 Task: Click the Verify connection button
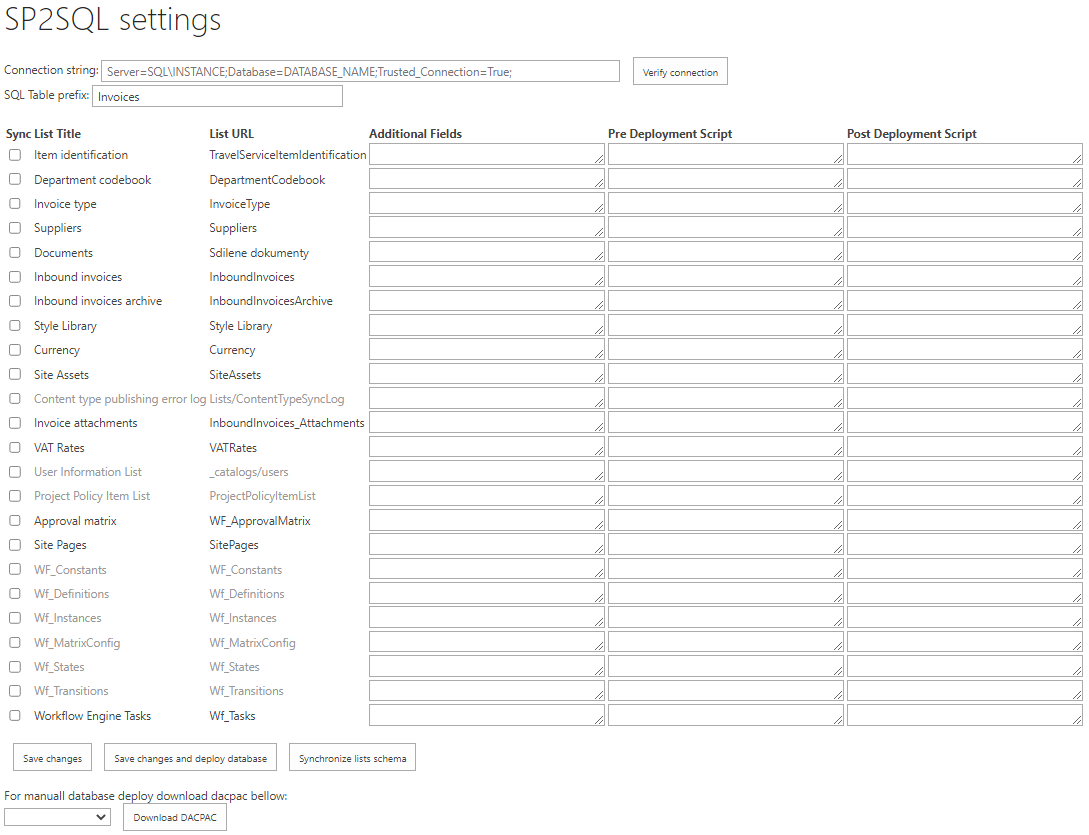[680, 72]
